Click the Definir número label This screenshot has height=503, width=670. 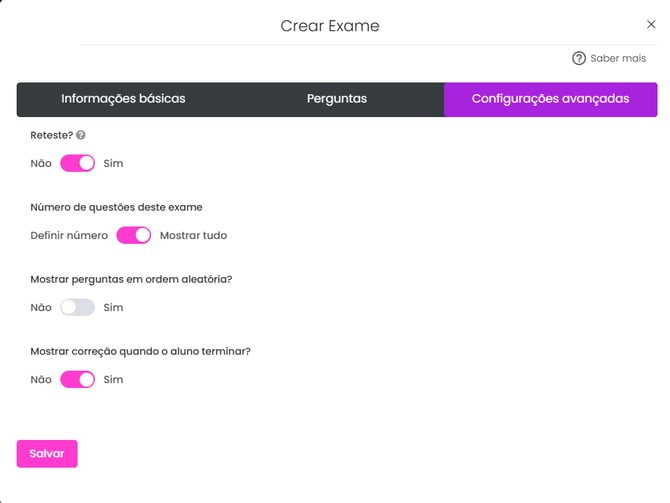[x=69, y=235]
